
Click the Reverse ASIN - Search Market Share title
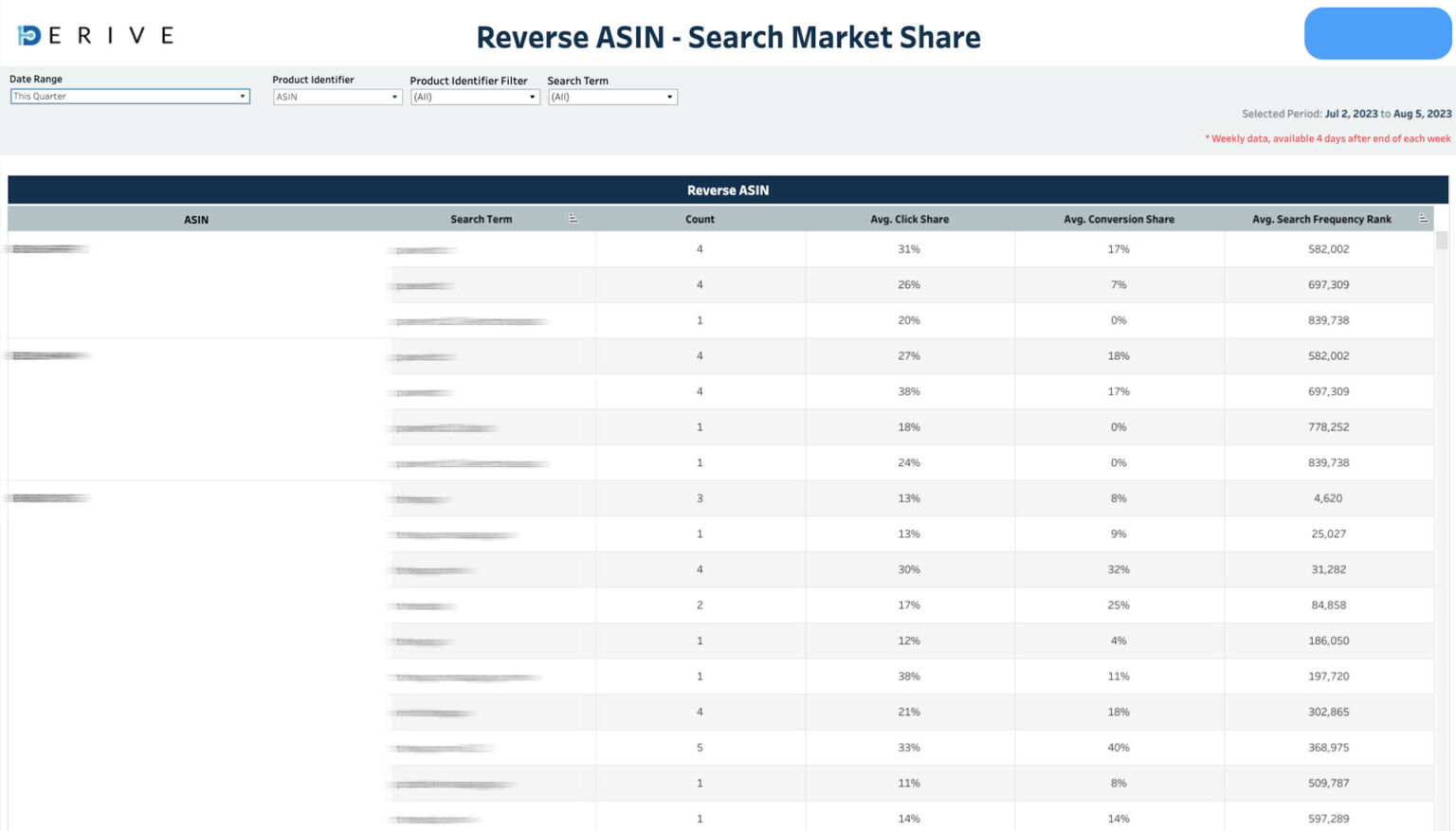pos(728,37)
